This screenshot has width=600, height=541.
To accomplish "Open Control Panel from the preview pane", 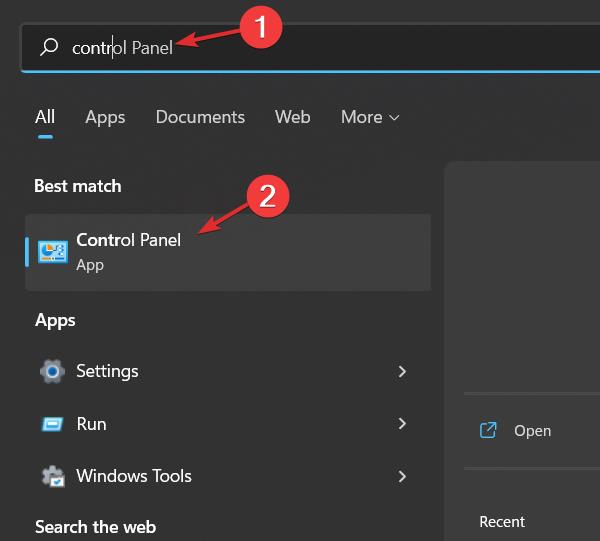I will [532, 431].
